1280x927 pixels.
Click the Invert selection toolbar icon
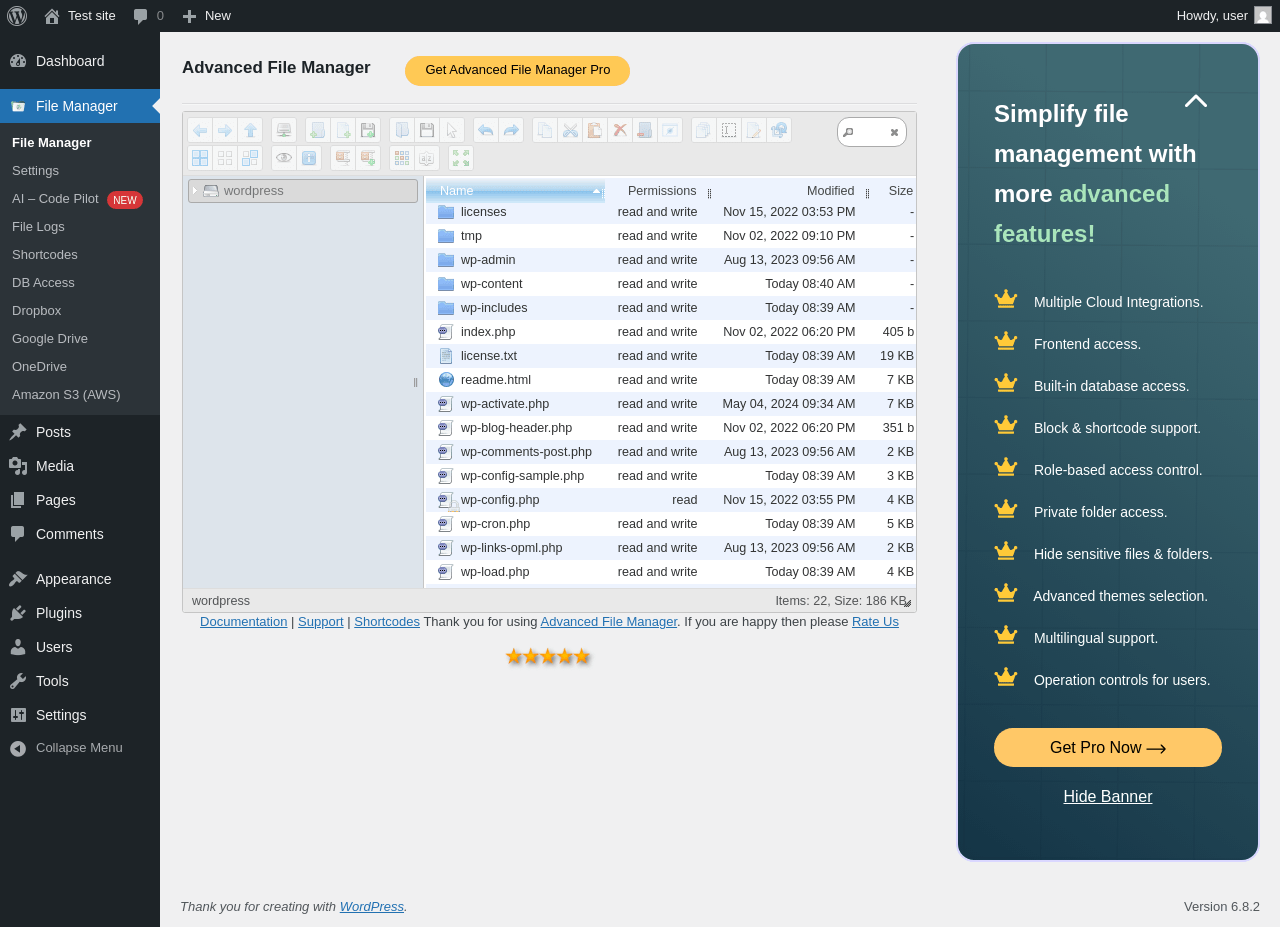coord(250,158)
